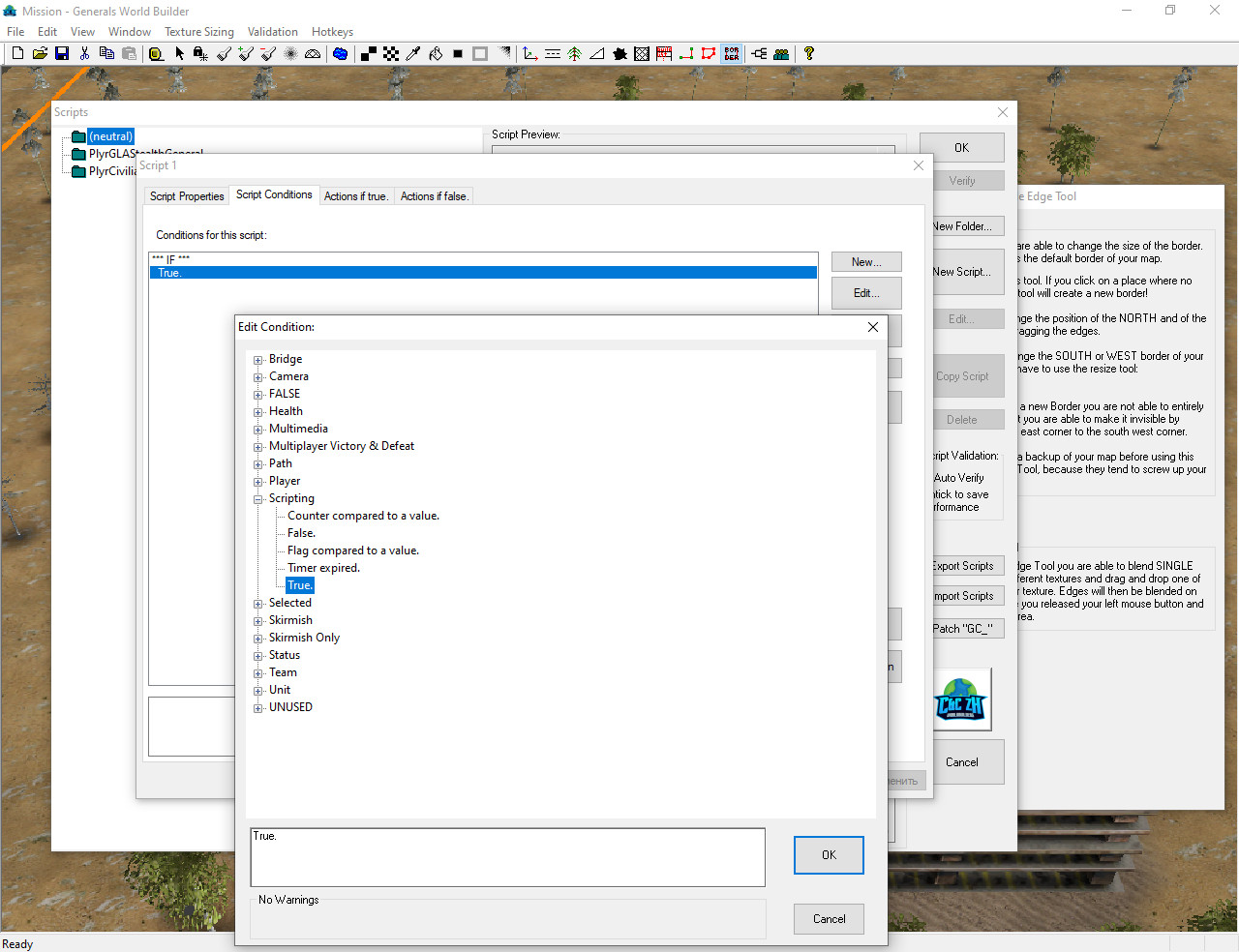Image resolution: width=1239 pixels, height=952 pixels.
Task: Choose the eyedropper tool
Action: click(x=413, y=54)
